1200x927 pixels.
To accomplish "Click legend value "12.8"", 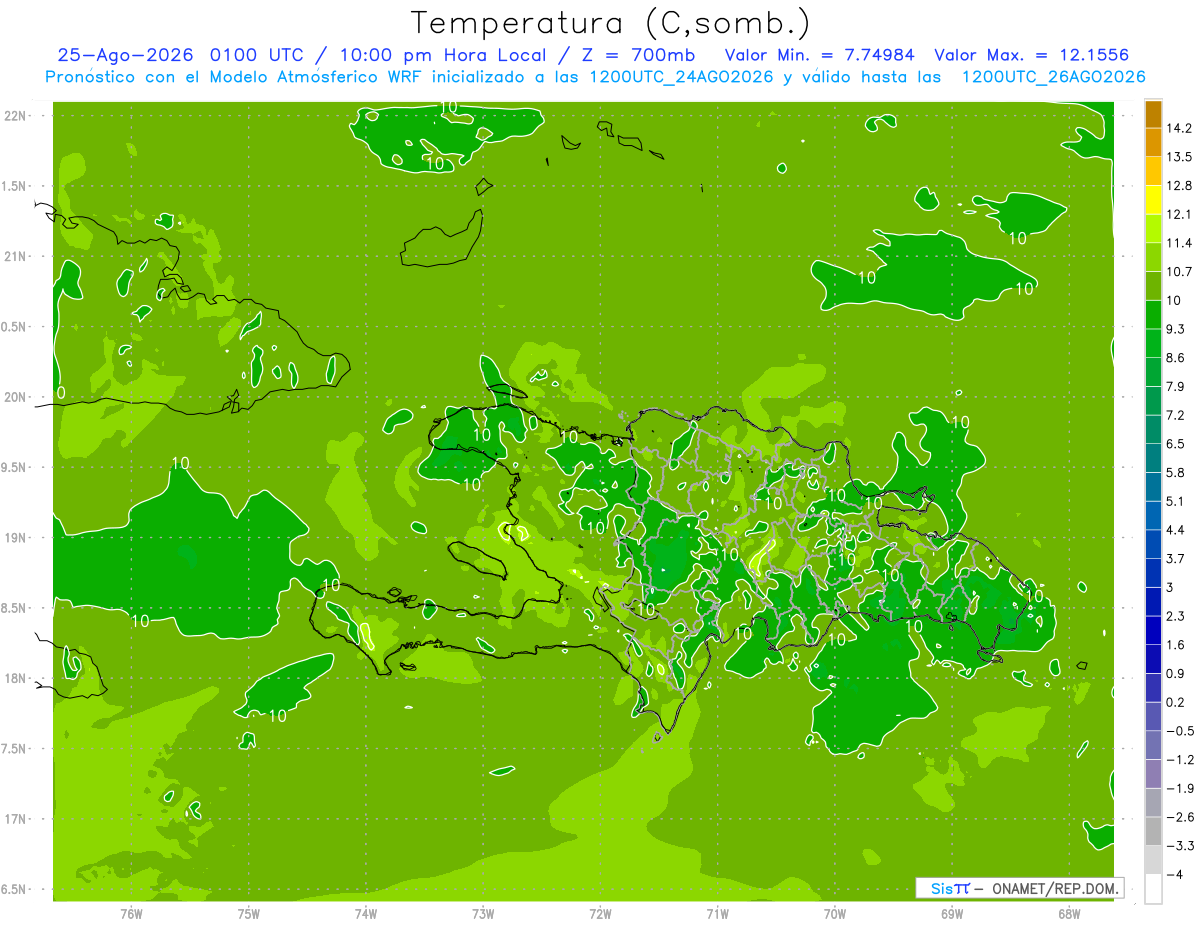I will click(x=1179, y=186).
